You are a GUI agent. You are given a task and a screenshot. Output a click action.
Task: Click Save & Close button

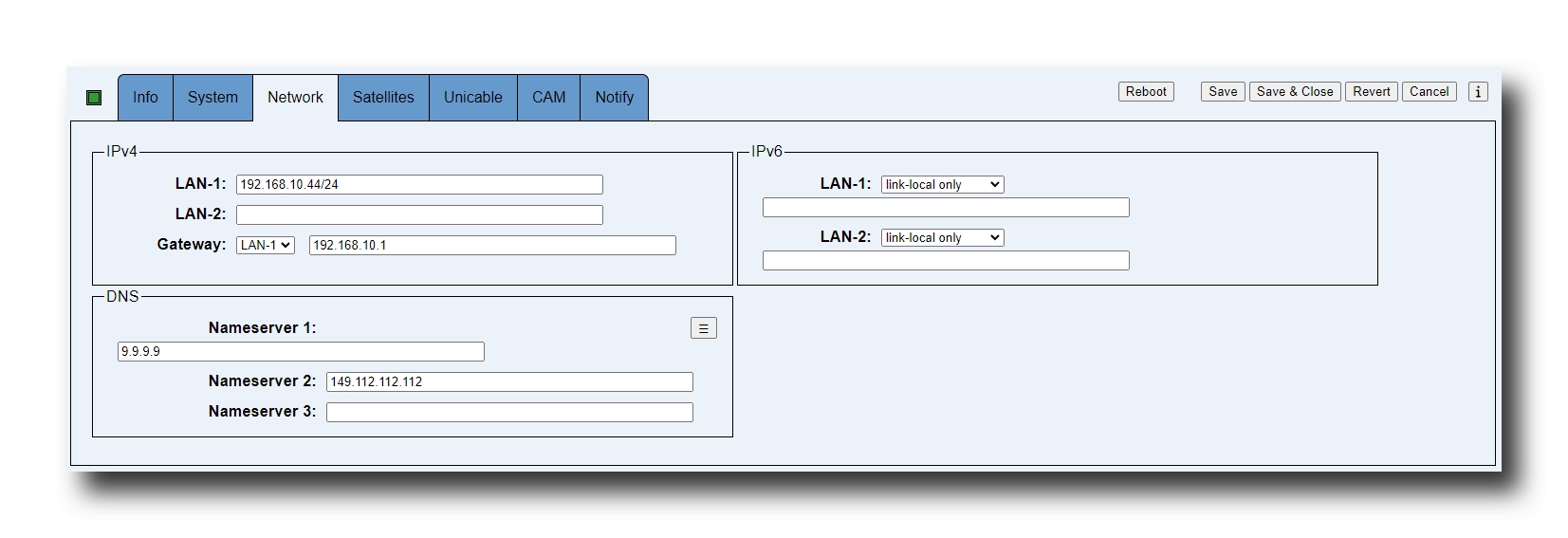(x=1295, y=92)
